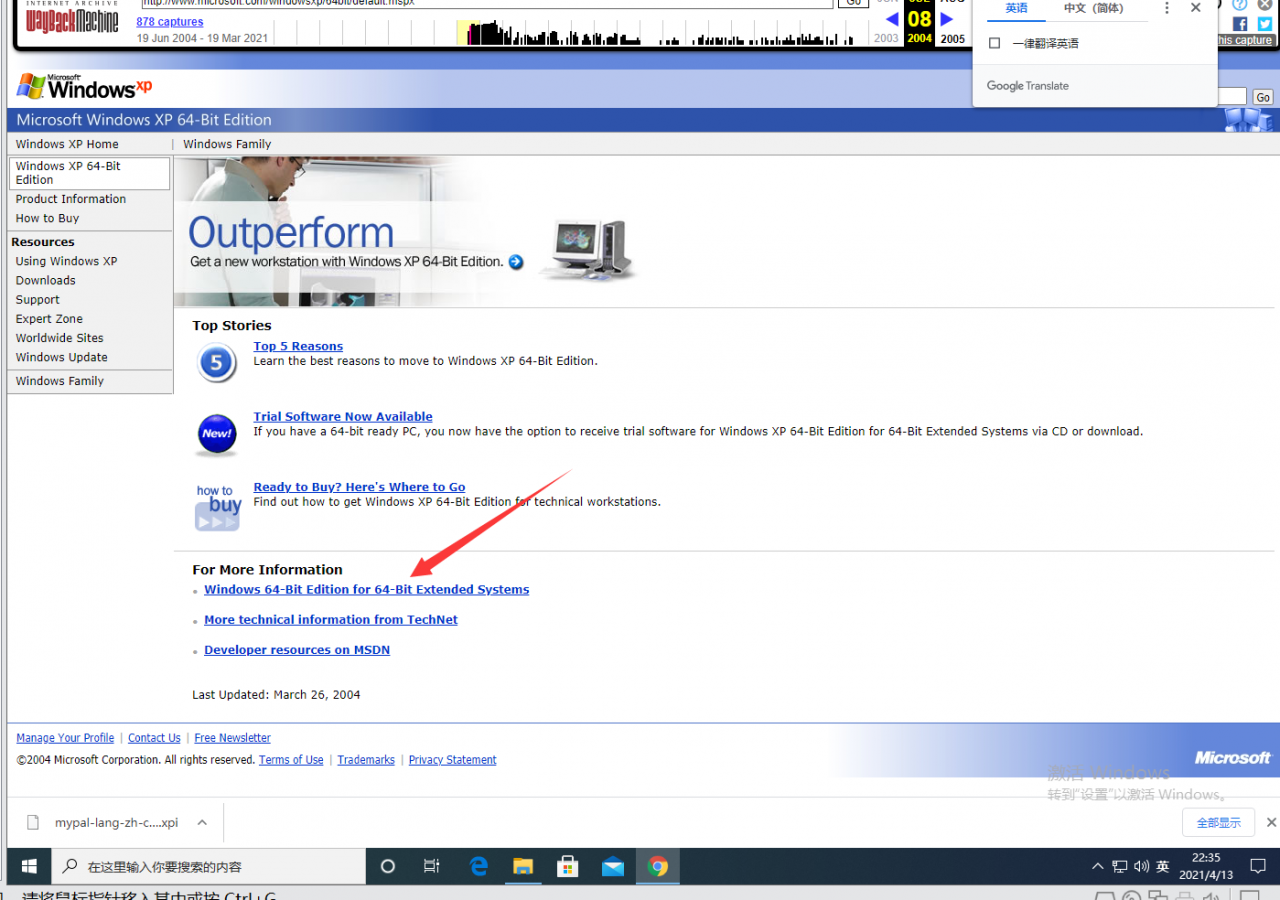1280x900 pixels.
Task: Open Microsoft Edge from the taskbar
Action: 479,866
